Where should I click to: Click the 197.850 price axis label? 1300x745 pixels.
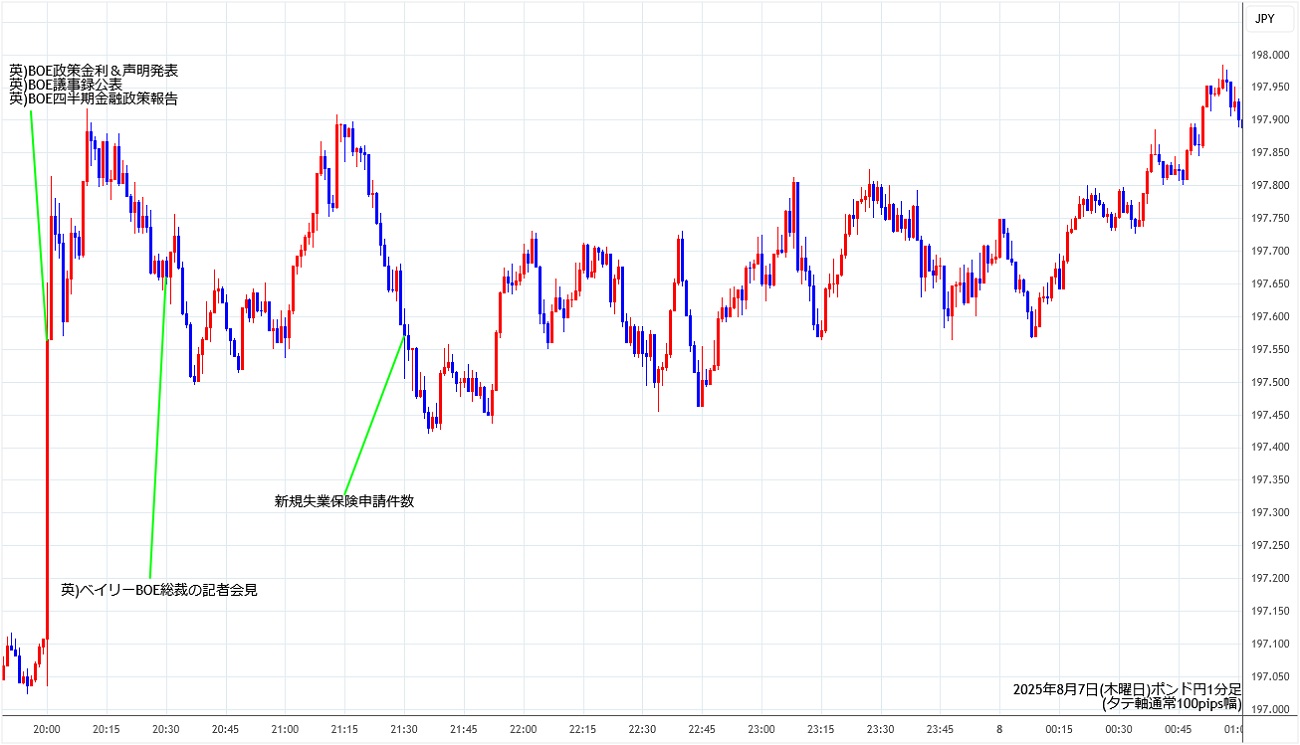pyautogui.click(x=1269, y=153)
